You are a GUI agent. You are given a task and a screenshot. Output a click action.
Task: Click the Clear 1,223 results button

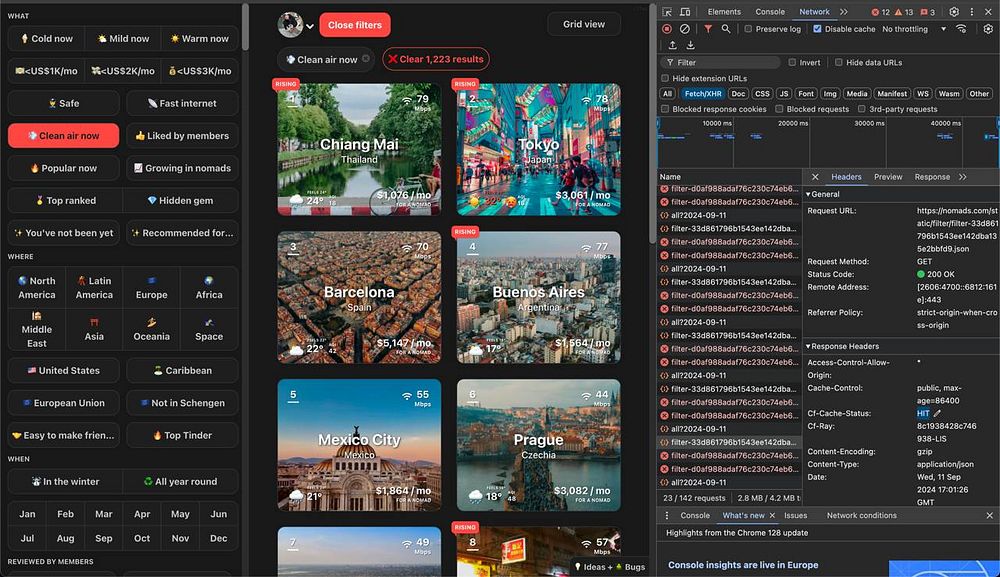point(436,60)
